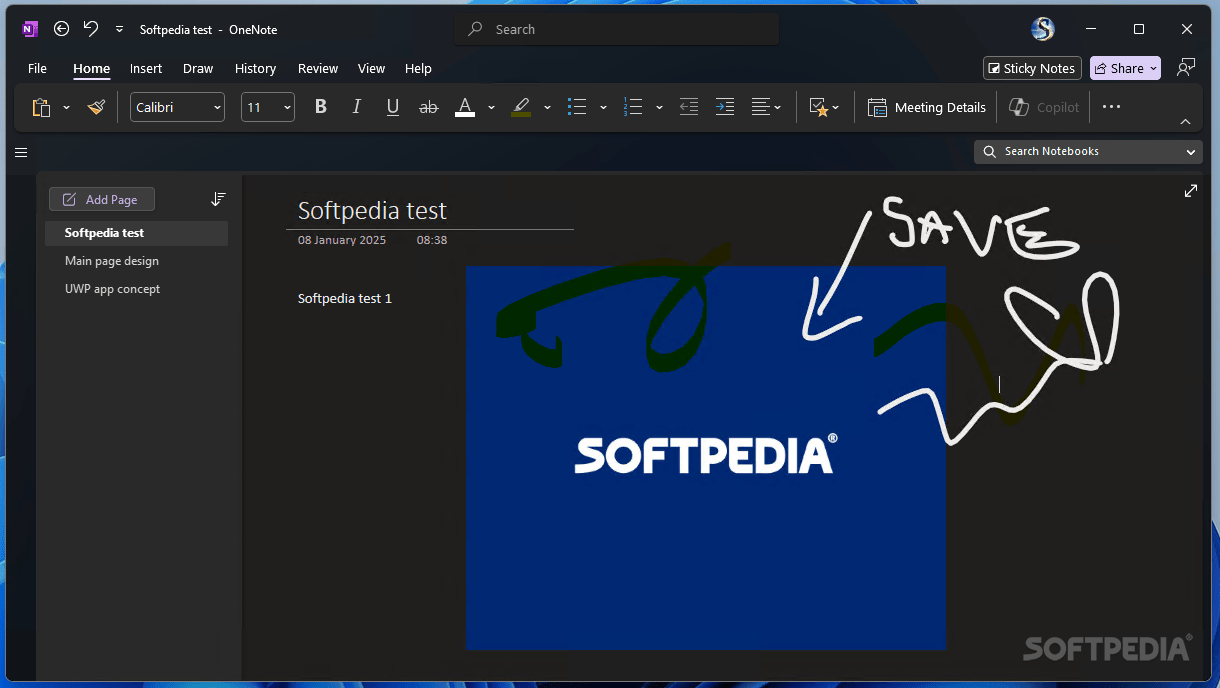Open Meeting Details
The image size is (1220, 688).
click(x=926, y=107)
